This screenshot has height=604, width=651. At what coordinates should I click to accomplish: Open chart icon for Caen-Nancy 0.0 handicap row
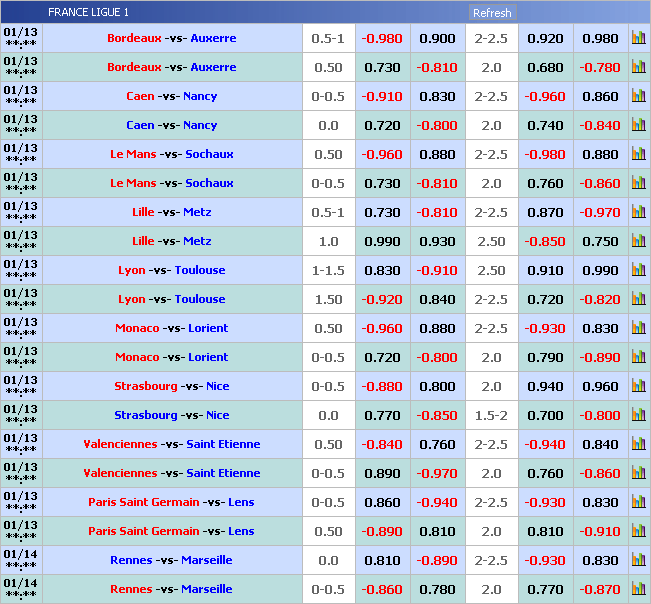tap(638, 125)
